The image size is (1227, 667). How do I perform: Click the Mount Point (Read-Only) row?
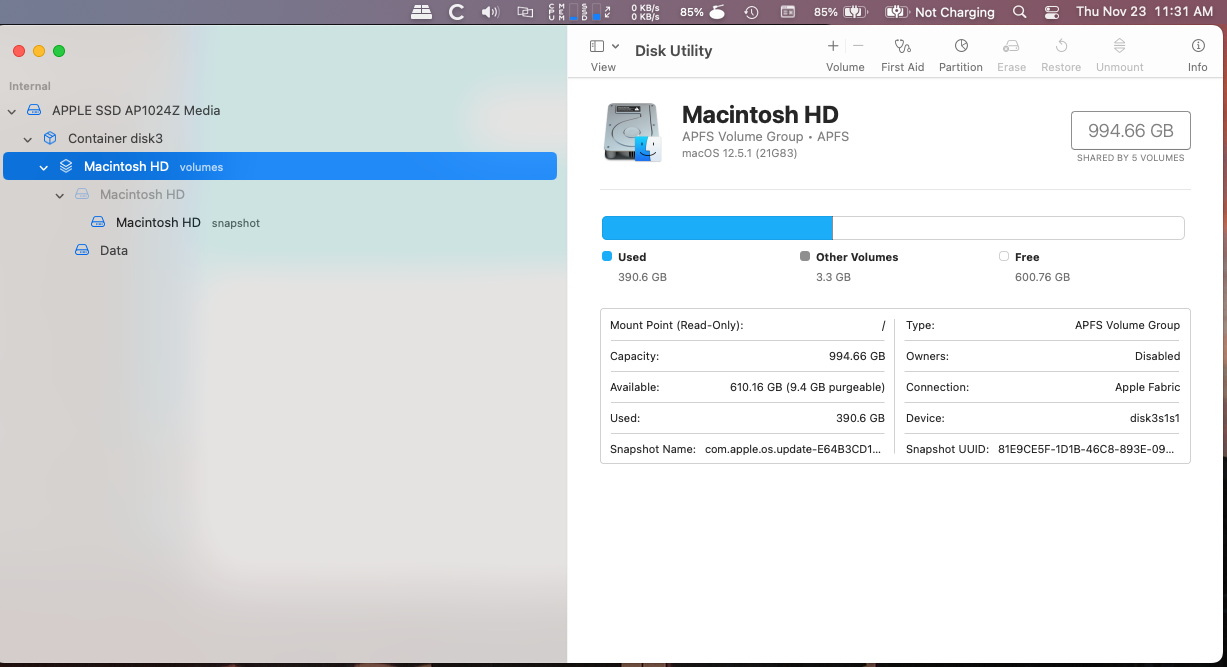click(747, 326)
